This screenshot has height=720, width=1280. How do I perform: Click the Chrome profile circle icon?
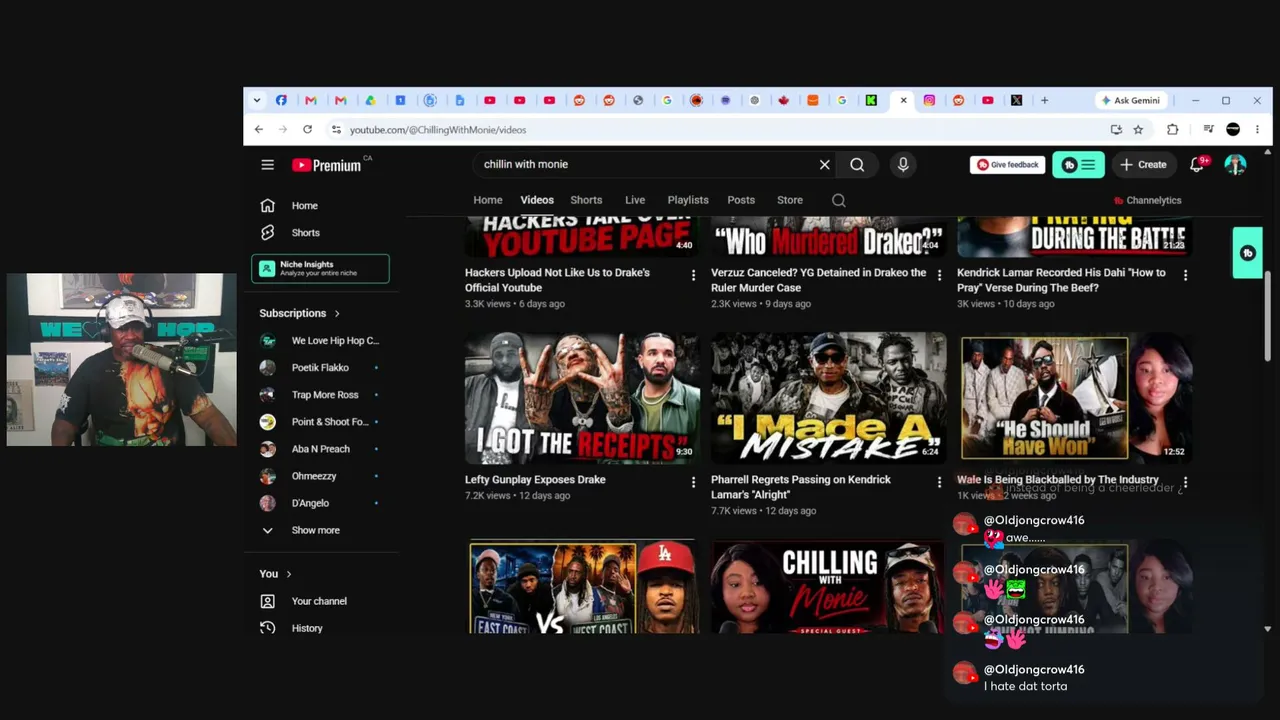tap(1233, 129)
